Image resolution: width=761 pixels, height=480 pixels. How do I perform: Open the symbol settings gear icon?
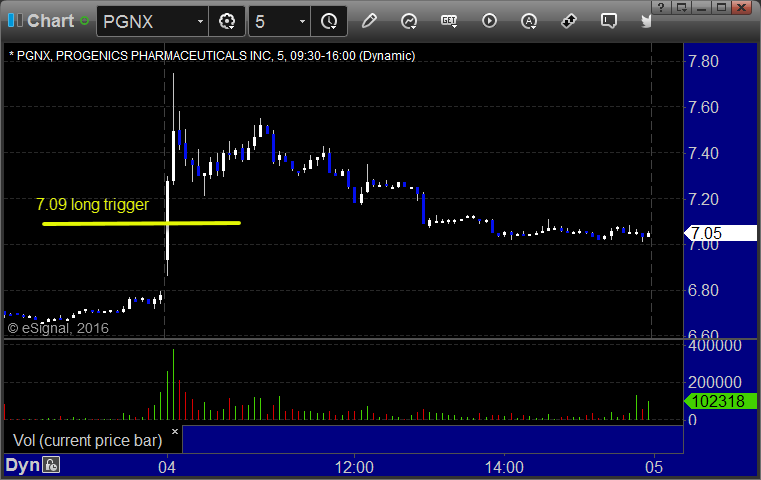tap(227, 21)
